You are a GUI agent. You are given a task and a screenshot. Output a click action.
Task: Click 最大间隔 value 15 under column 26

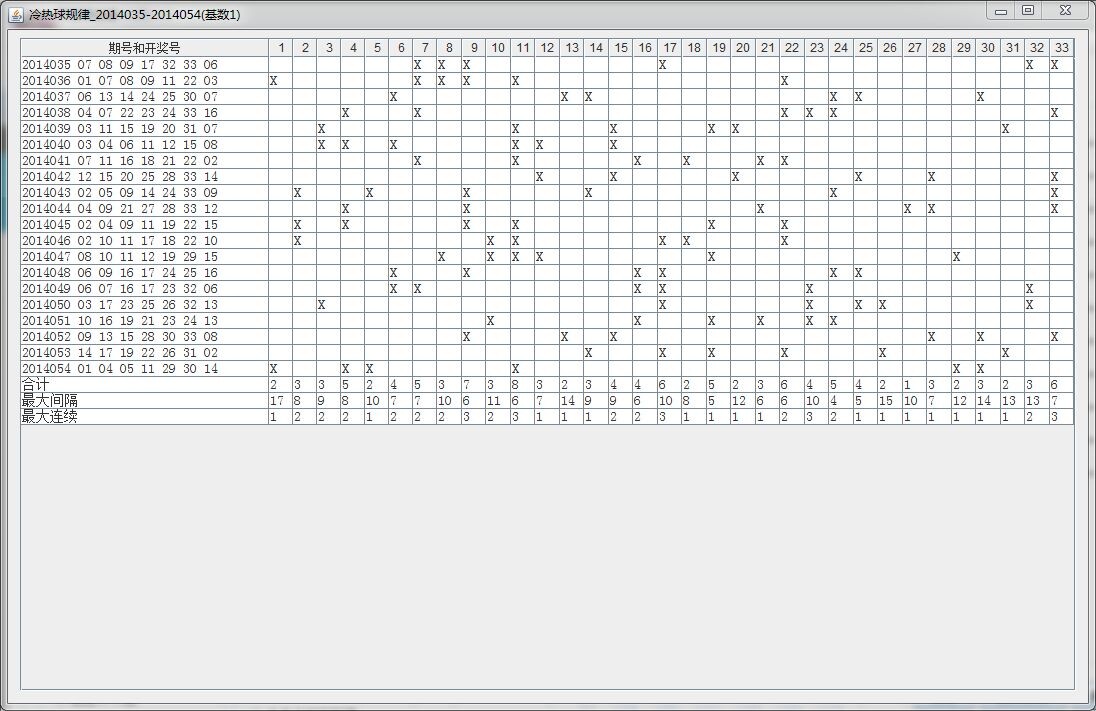click(x=886, y=401)
